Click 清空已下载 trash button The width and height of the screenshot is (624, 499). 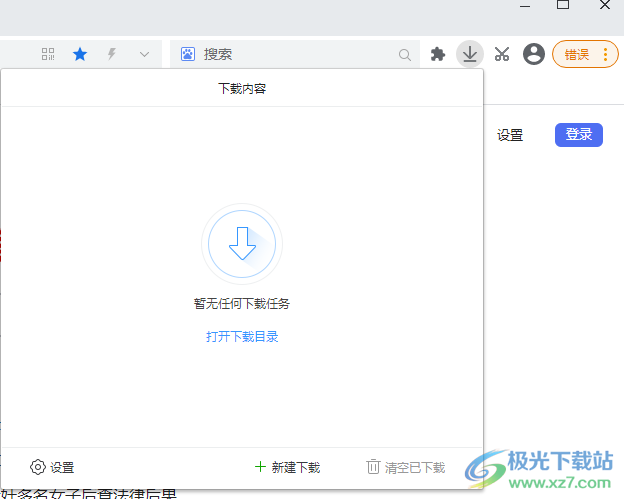tap(406, 467)
